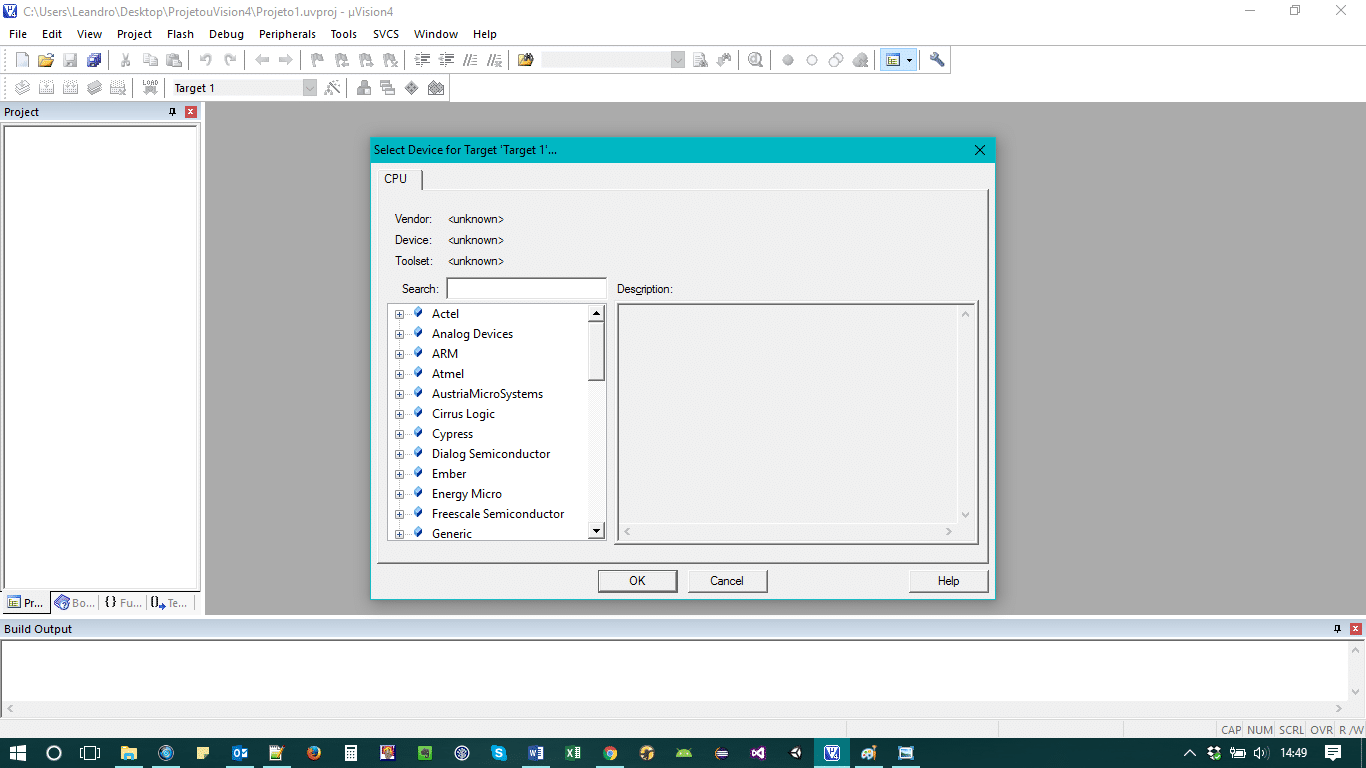The image size is (1366, 768).
Task: Click the device Search input field
Action: 526,289
